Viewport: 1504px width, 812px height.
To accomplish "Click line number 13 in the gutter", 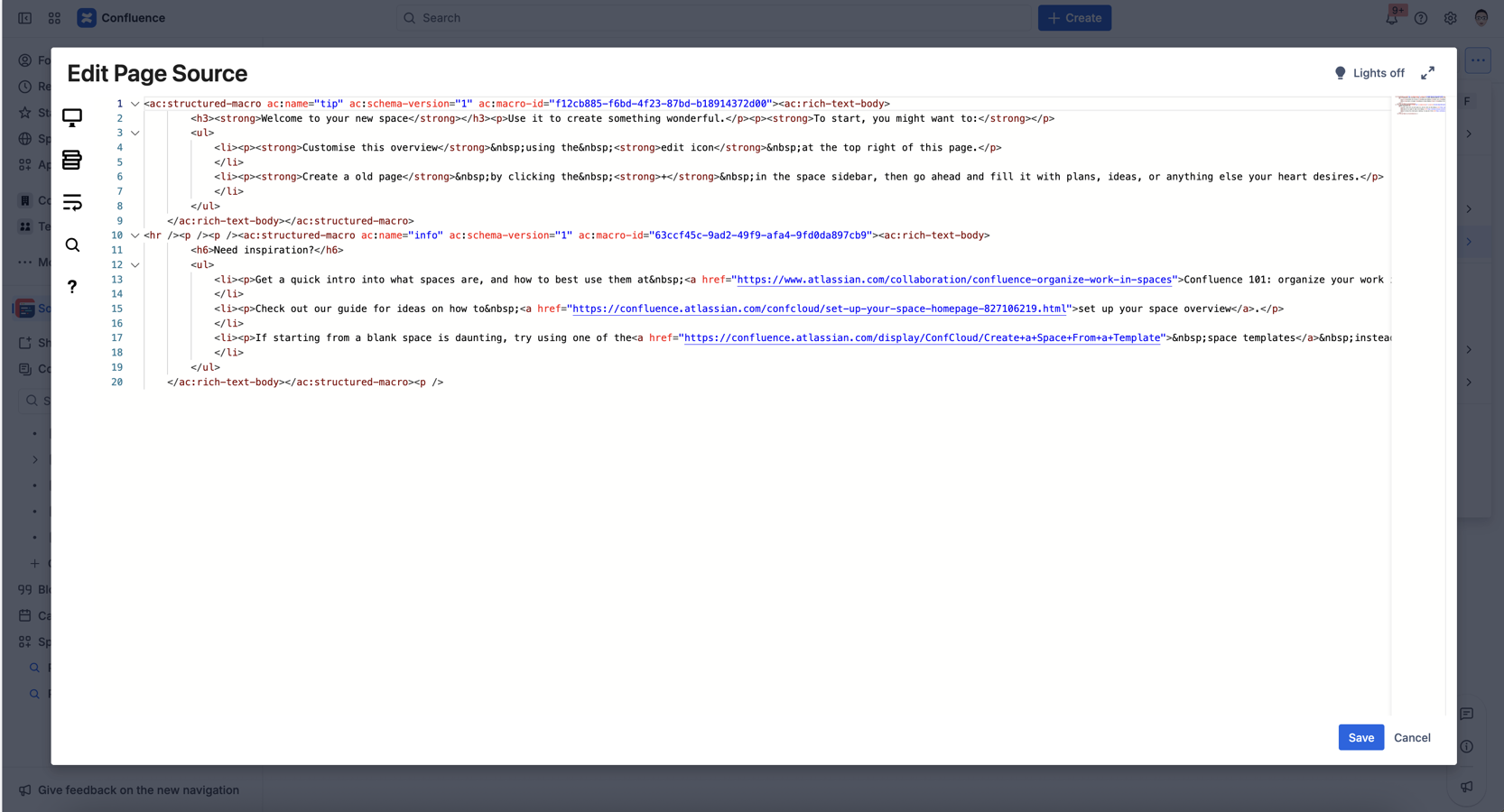I will pyautogui.click(x=116, y=280).
